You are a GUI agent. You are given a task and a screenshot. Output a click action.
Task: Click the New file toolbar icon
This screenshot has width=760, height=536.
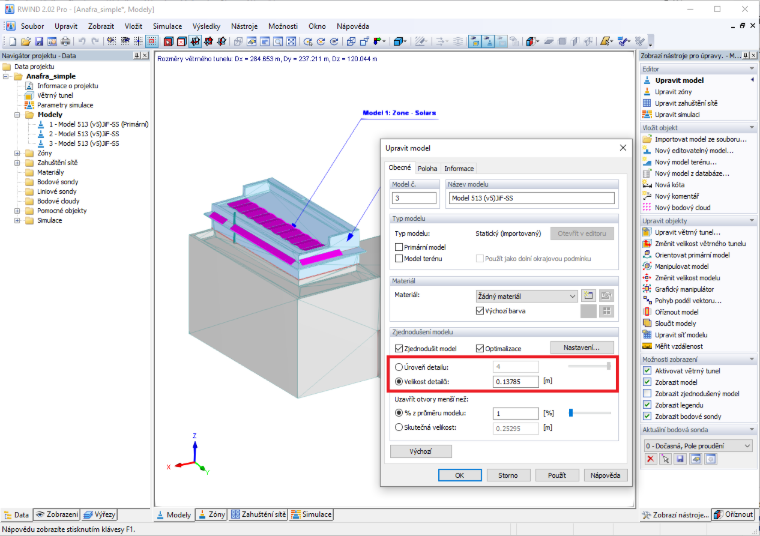click(13, 42)
